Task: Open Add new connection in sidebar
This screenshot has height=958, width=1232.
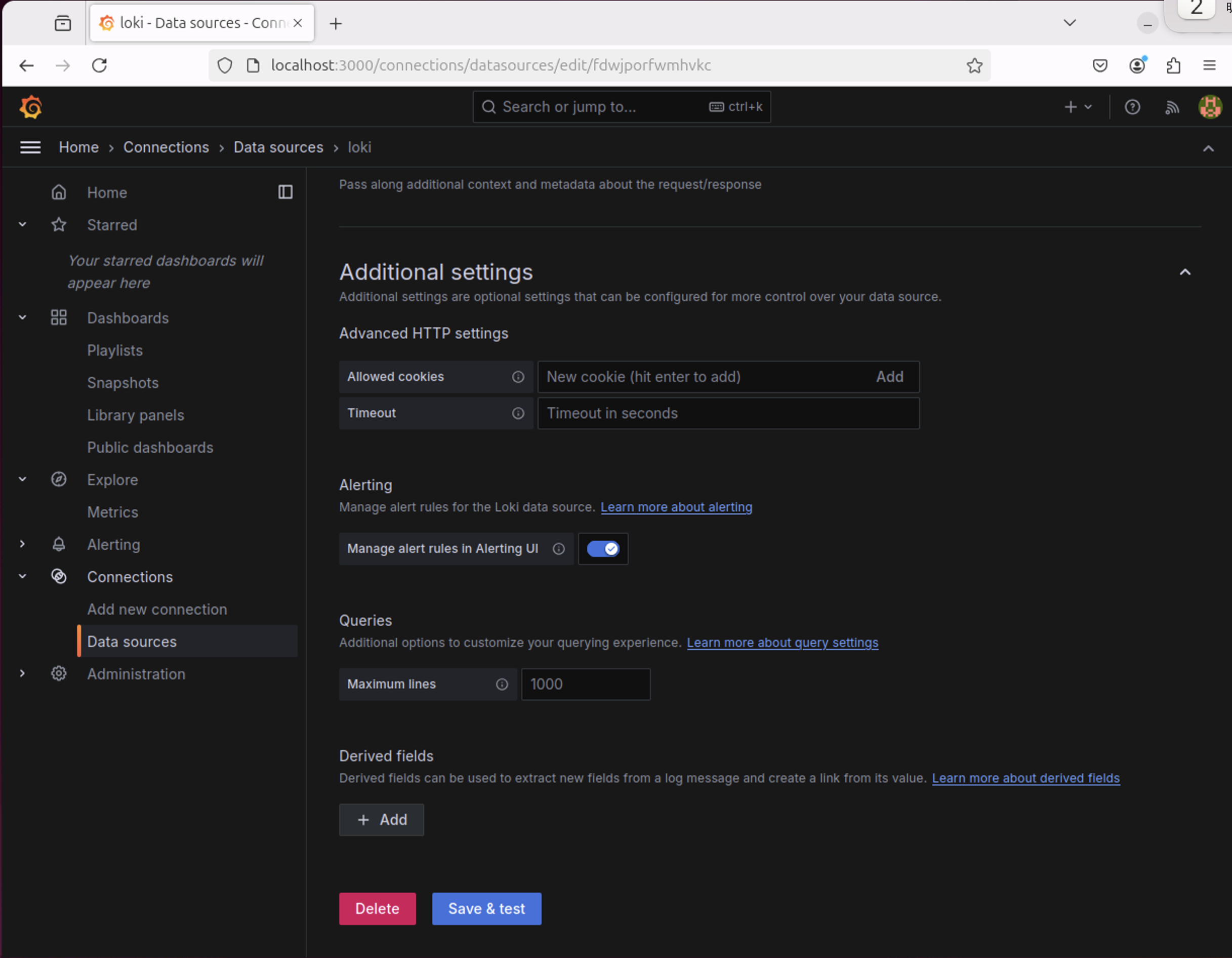Action: tap(157, 609)
